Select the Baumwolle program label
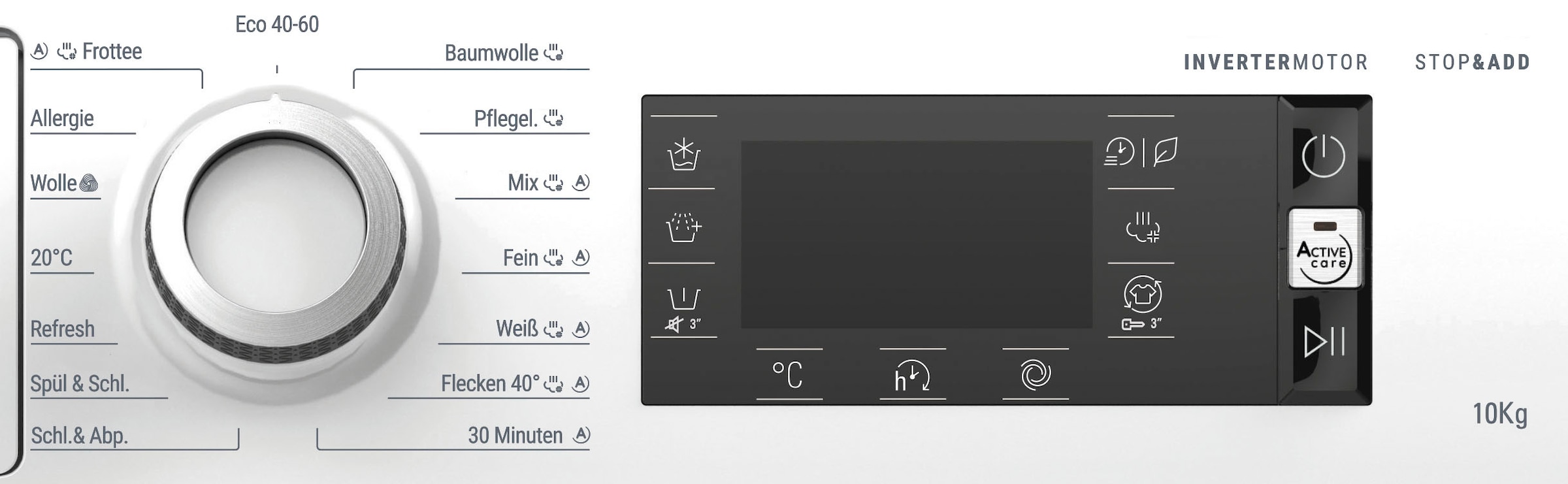The image size is (1568, 484). tap(491, 53)
